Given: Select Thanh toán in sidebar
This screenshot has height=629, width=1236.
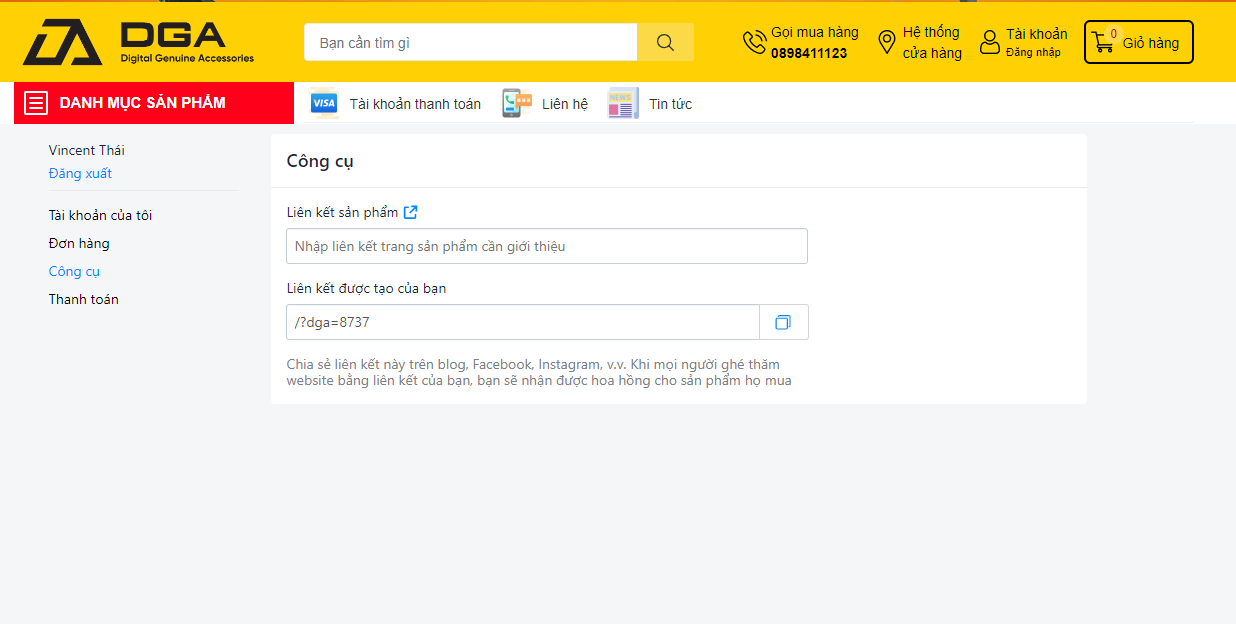Looking at the screenshot, I should (x=84, y=299).
